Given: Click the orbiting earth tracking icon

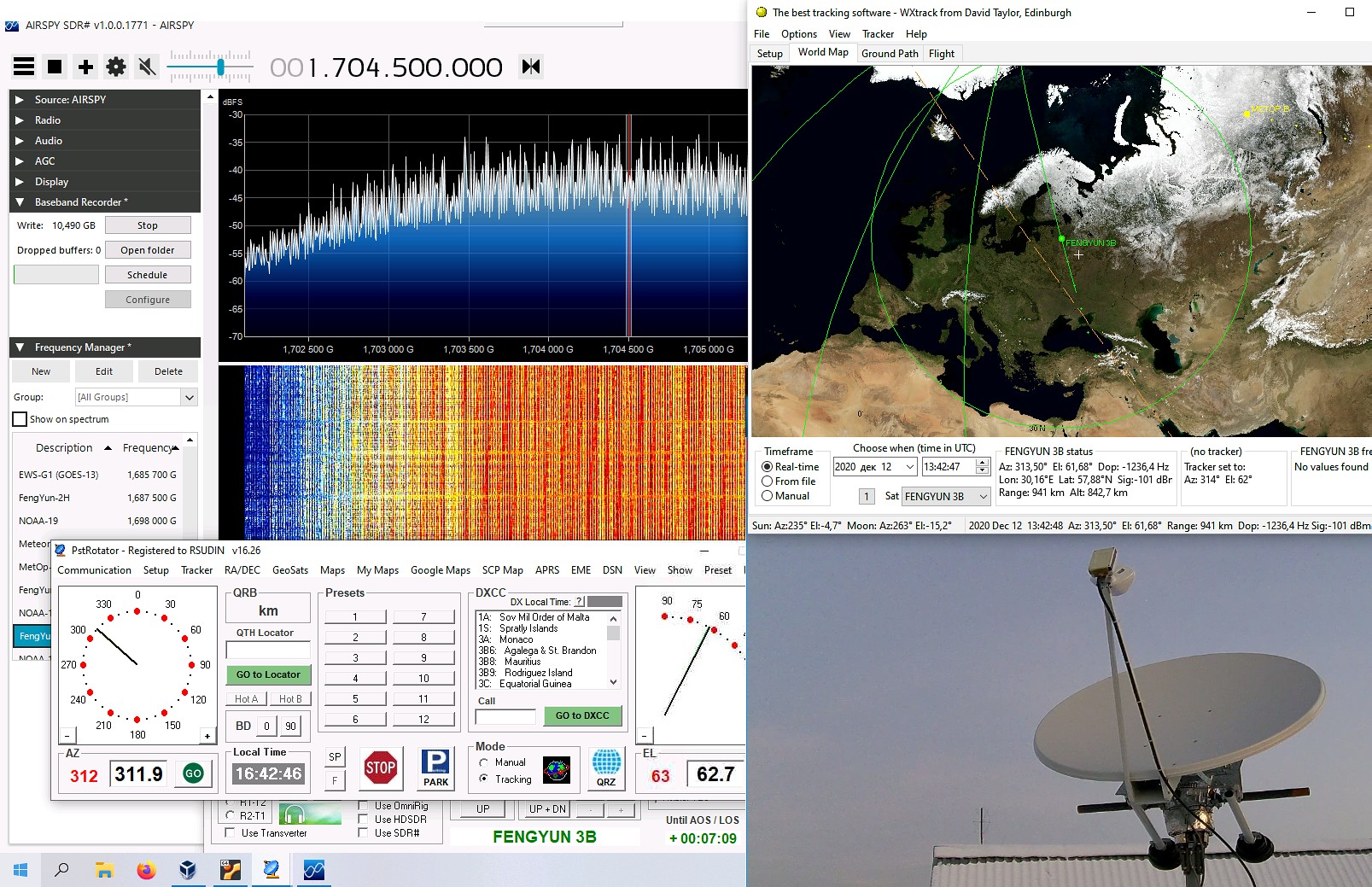Looking at the screenshot, I should 557,770.
